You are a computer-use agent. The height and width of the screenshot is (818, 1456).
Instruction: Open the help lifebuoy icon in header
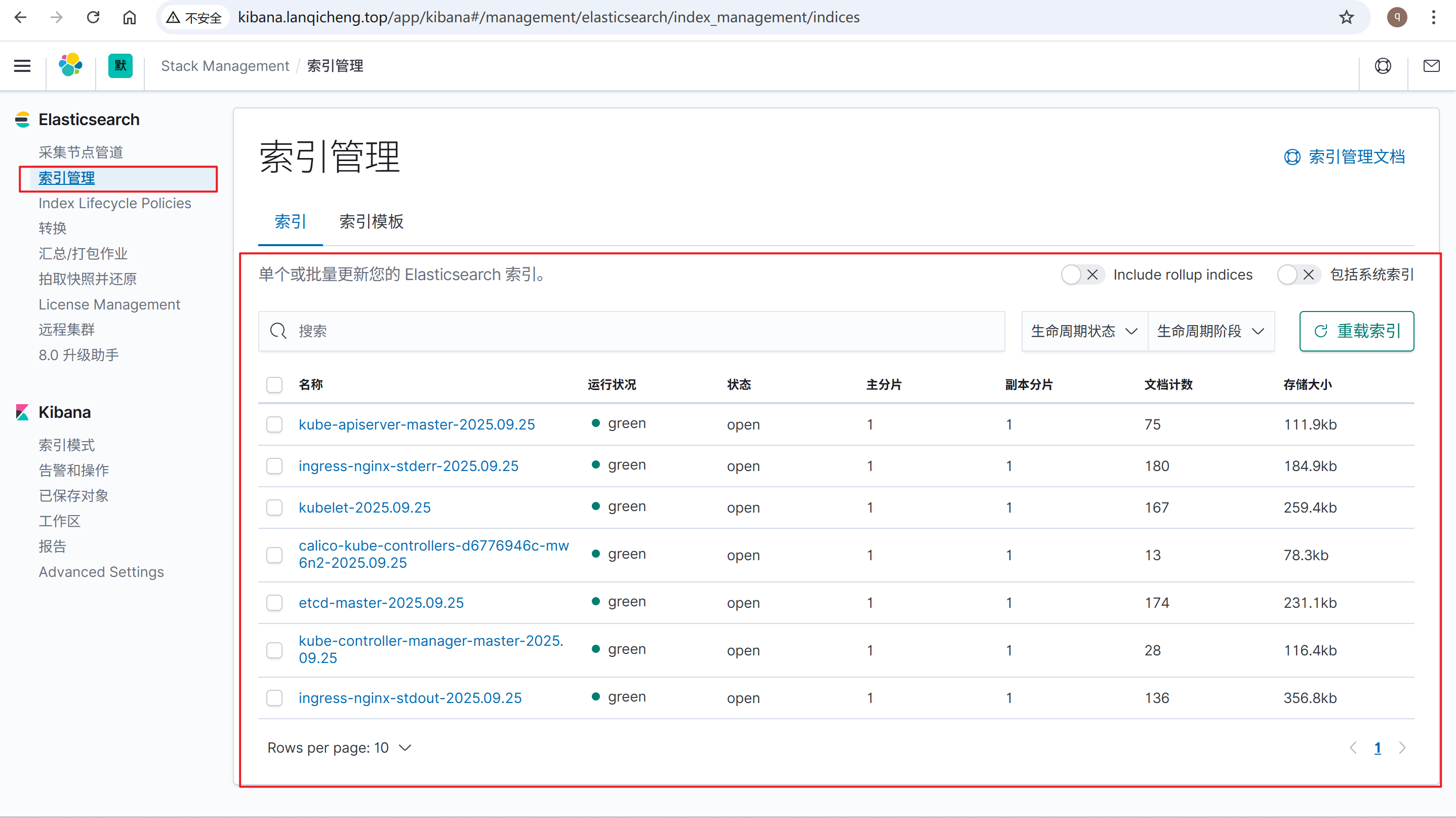[x=1383, y=66]
